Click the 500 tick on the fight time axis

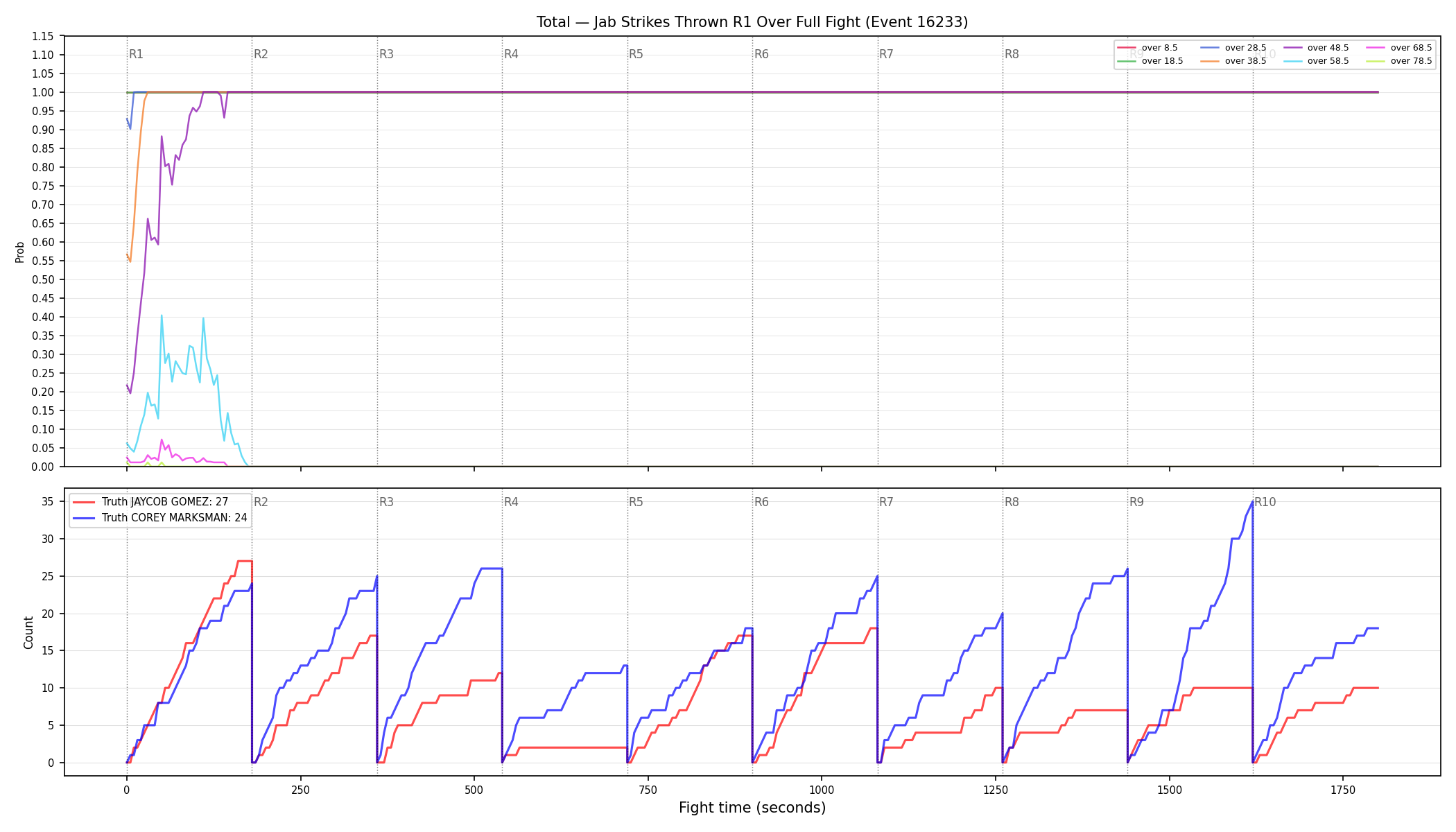(474, 790)
